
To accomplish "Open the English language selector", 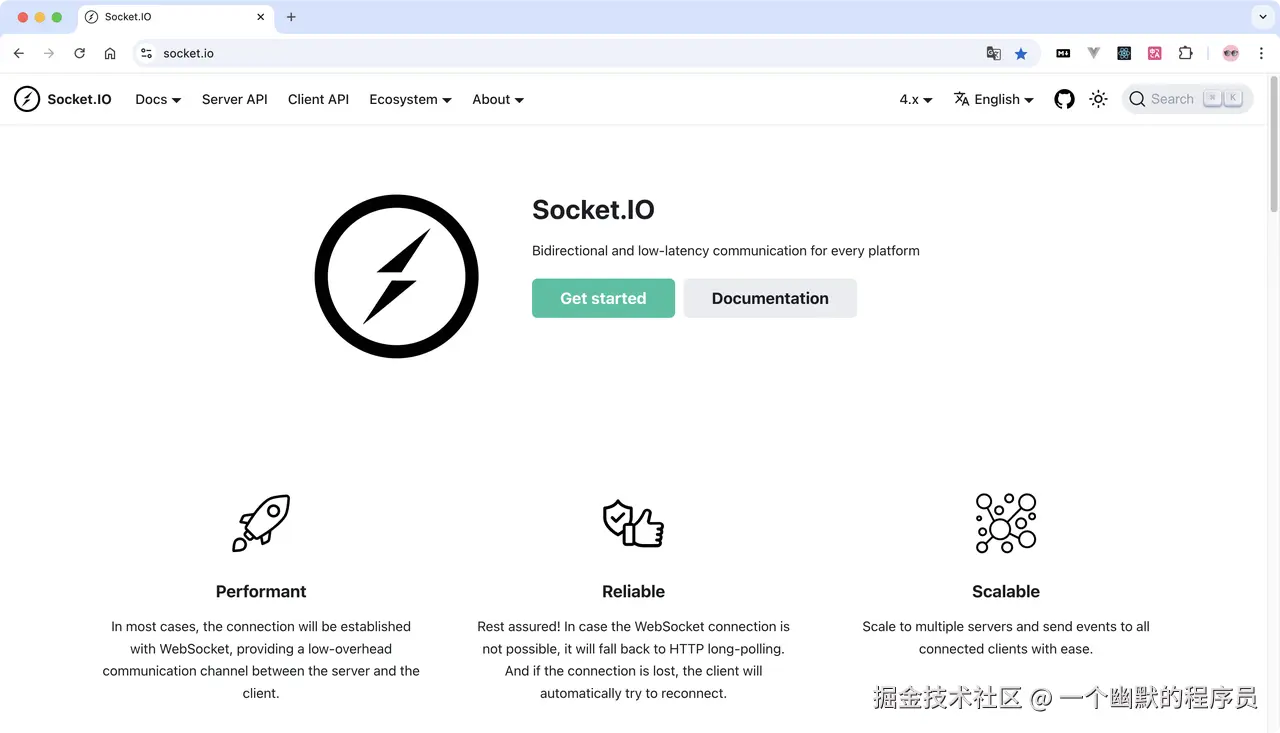I will 993,99.
